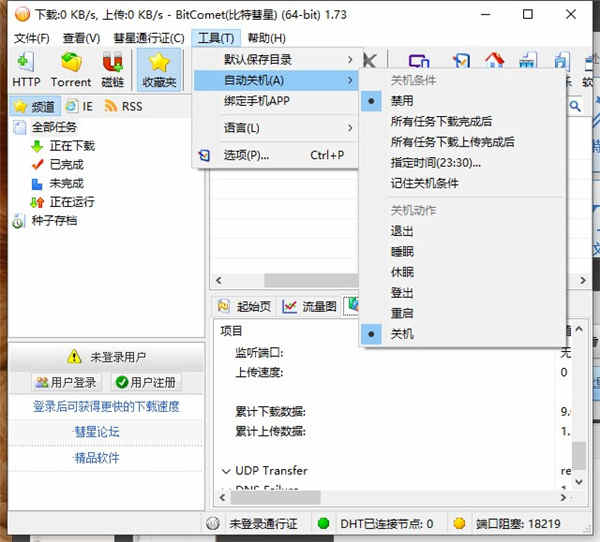This screenshot has height=542, width=600.
Task: Click 绑定手机APP menu entry
Action: point(276,101)
